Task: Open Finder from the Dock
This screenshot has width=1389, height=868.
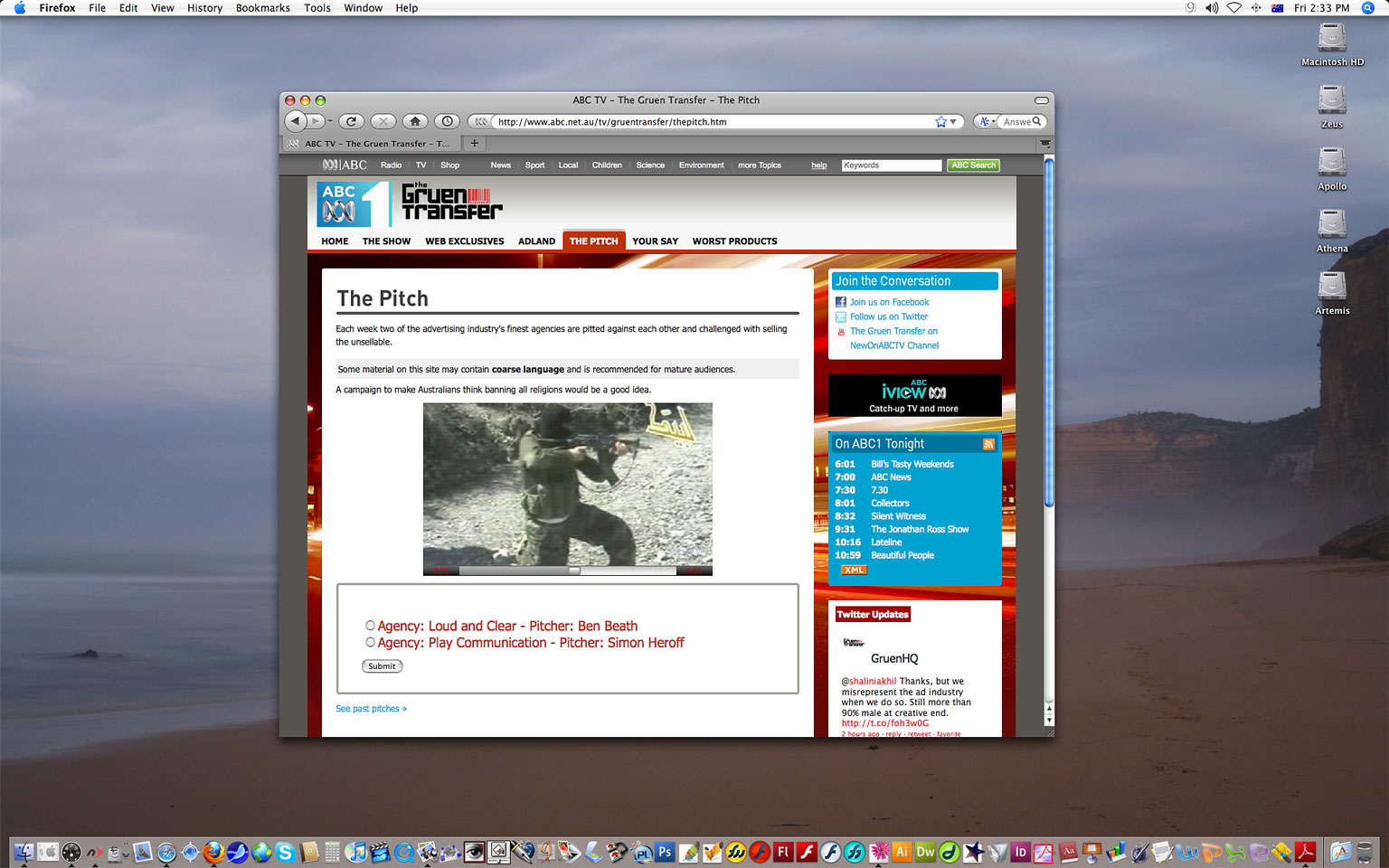Action: (x=24, y=852)
